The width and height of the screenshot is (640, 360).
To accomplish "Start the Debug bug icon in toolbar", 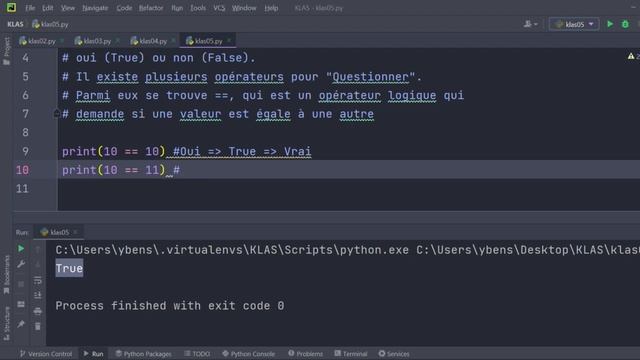I will click(625, 24).
